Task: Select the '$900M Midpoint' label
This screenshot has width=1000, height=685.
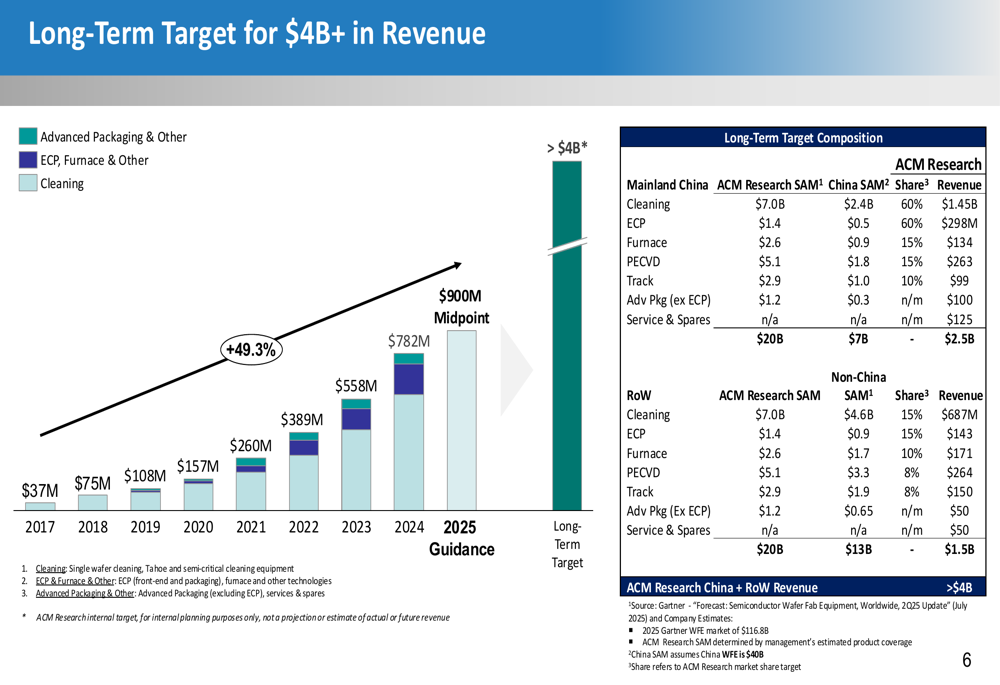Action: tap(461, 307)
